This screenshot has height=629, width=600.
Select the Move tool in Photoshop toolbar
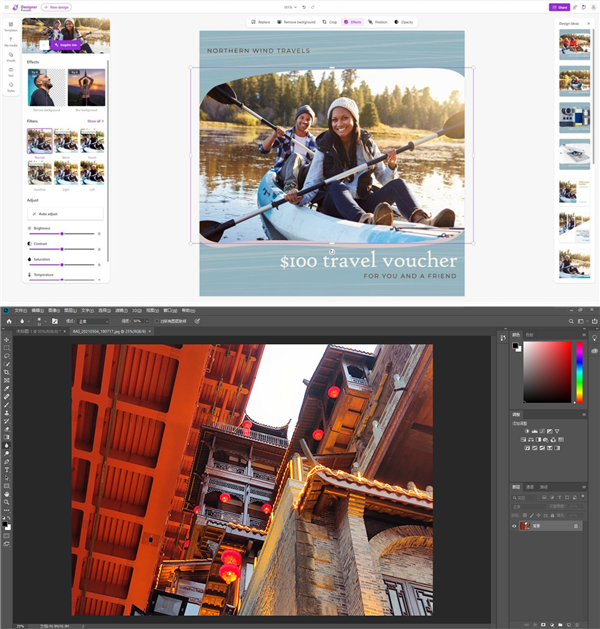click(x=6, y=340)
